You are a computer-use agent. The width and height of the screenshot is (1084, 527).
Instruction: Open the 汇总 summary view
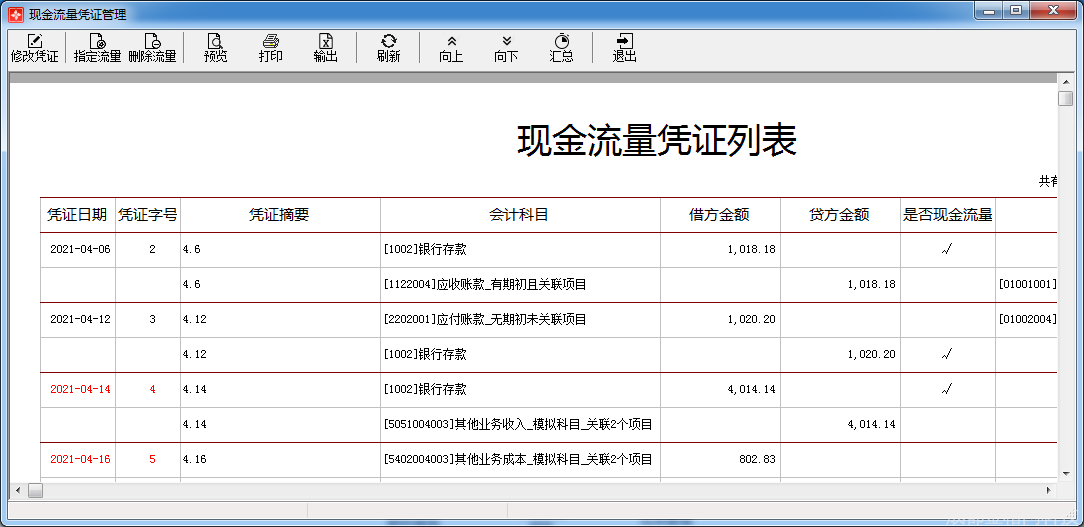click(561, 47)
